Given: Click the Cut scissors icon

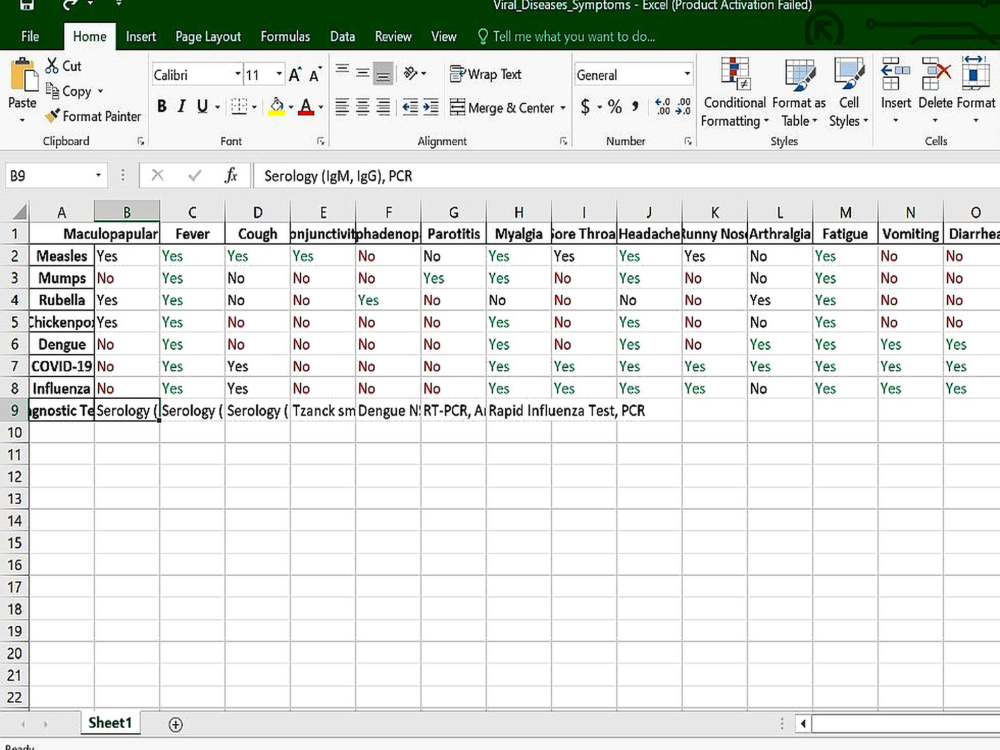Looking at the screenshot, I should click(52, 66).
